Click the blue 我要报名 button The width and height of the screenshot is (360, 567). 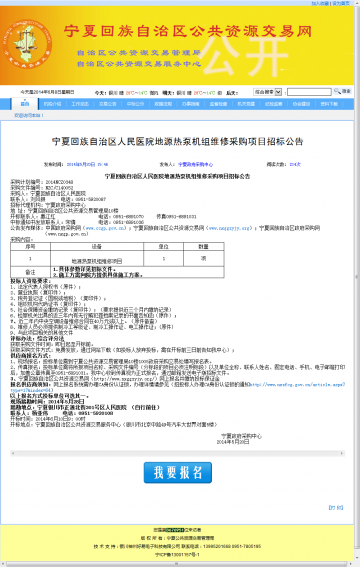click(x=178, y=472)
